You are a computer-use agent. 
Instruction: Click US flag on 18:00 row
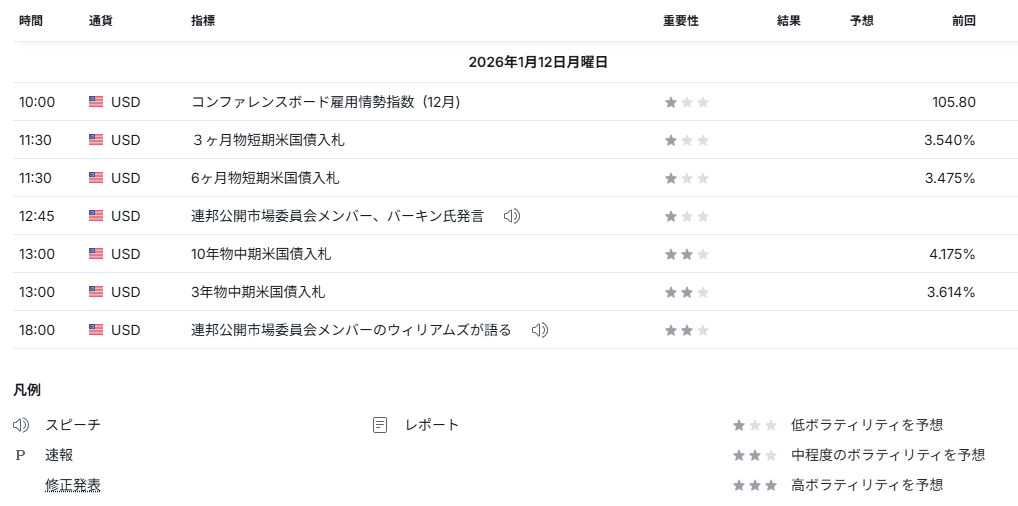coord(96,330)
